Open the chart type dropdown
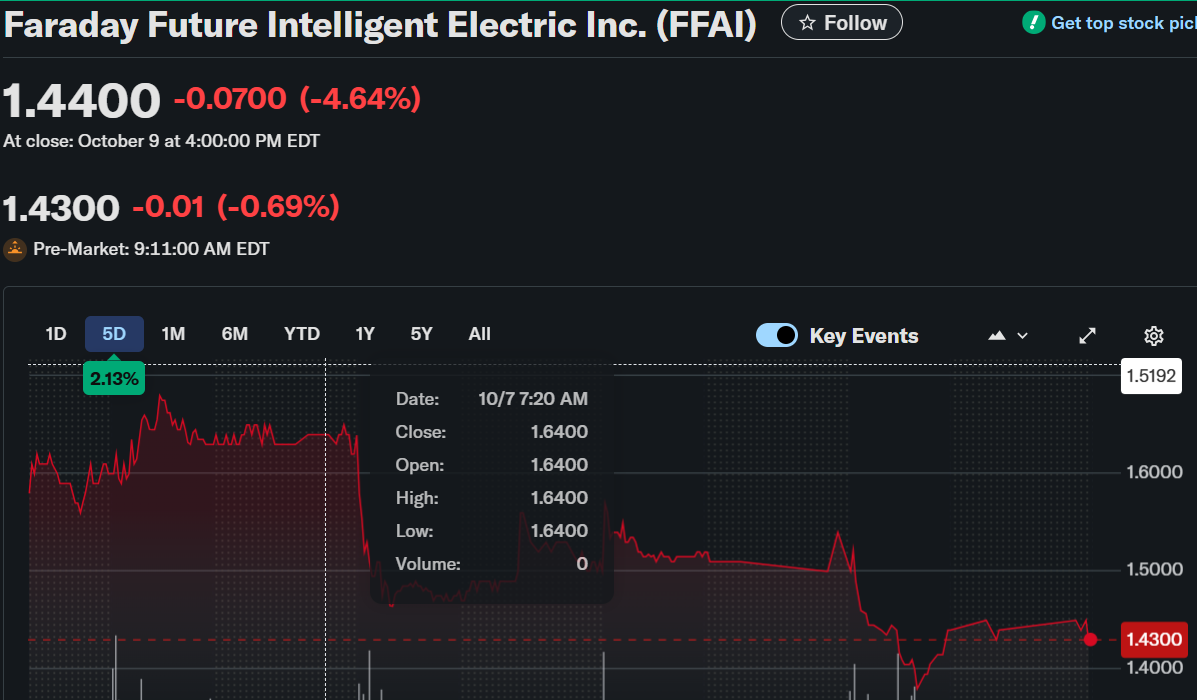This screenshot has width=1197, height=700. 1008,335
